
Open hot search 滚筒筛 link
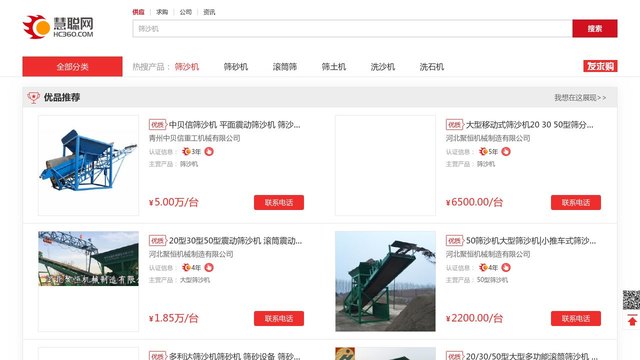[x=284, y=67]
